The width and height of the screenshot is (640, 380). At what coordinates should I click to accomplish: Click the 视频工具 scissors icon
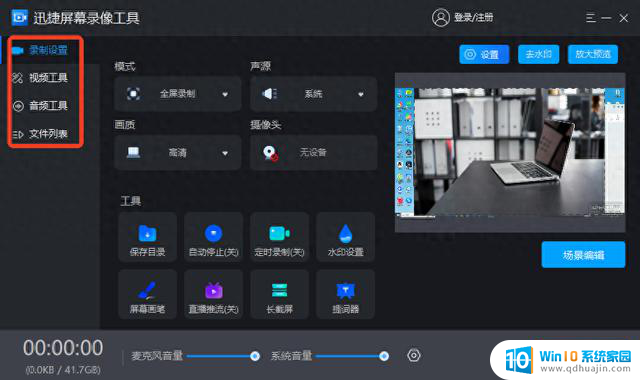18,78
